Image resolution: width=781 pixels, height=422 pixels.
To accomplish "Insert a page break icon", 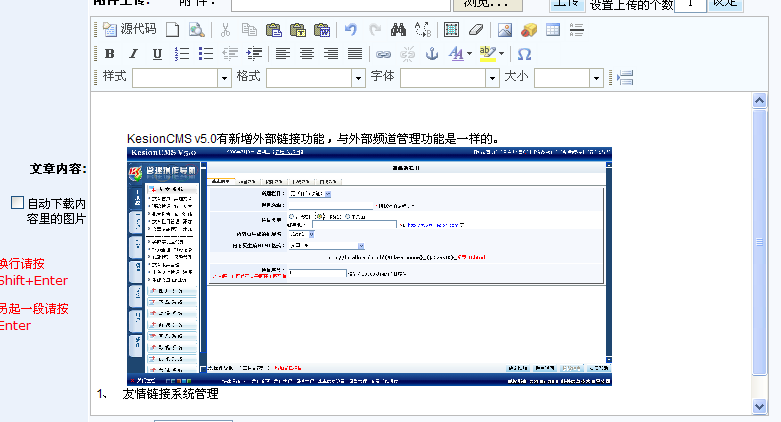I will [x=625, y=78].
